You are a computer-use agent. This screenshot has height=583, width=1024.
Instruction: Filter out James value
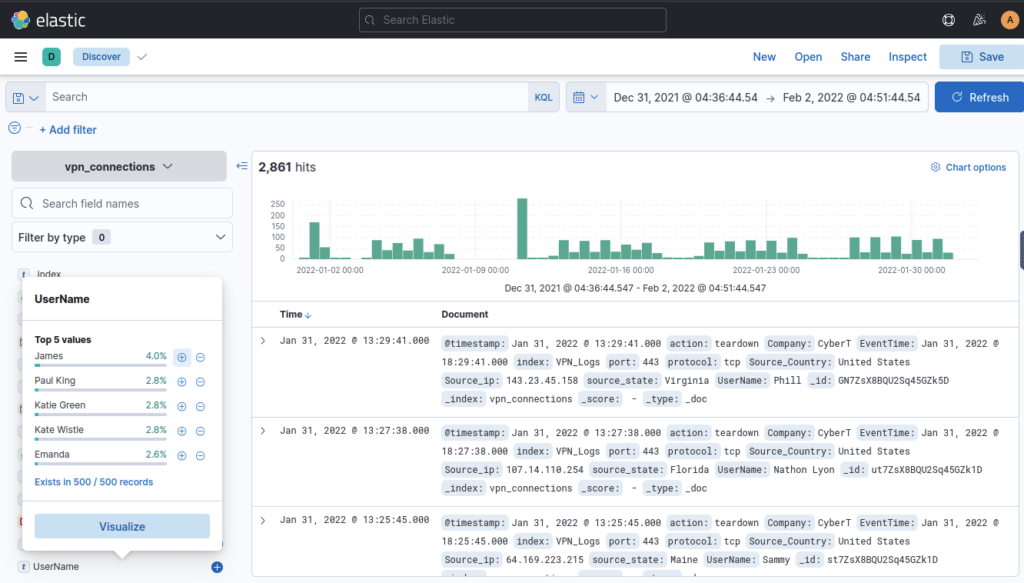(200, 357)
